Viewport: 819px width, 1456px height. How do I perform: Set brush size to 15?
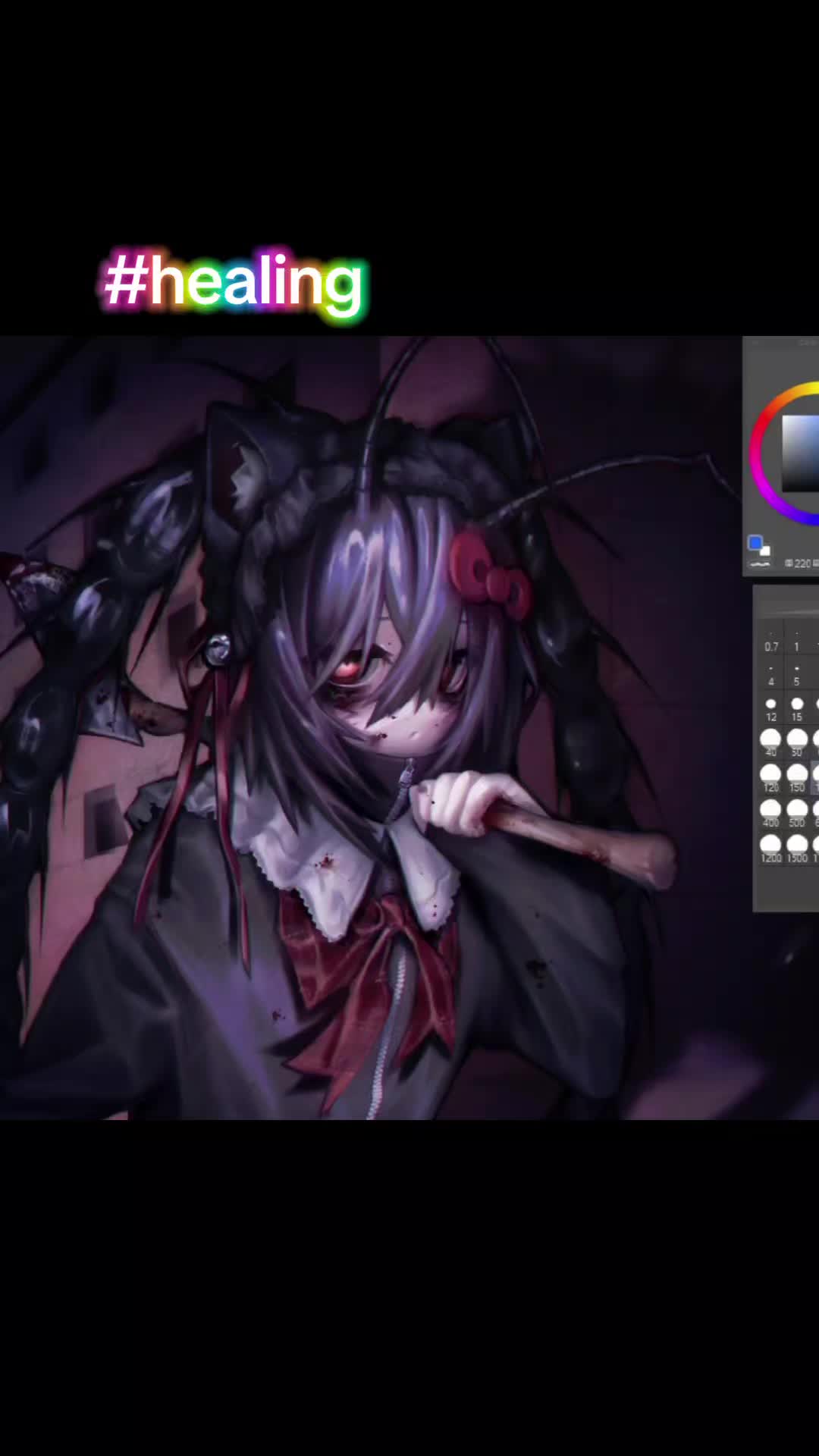796,711
